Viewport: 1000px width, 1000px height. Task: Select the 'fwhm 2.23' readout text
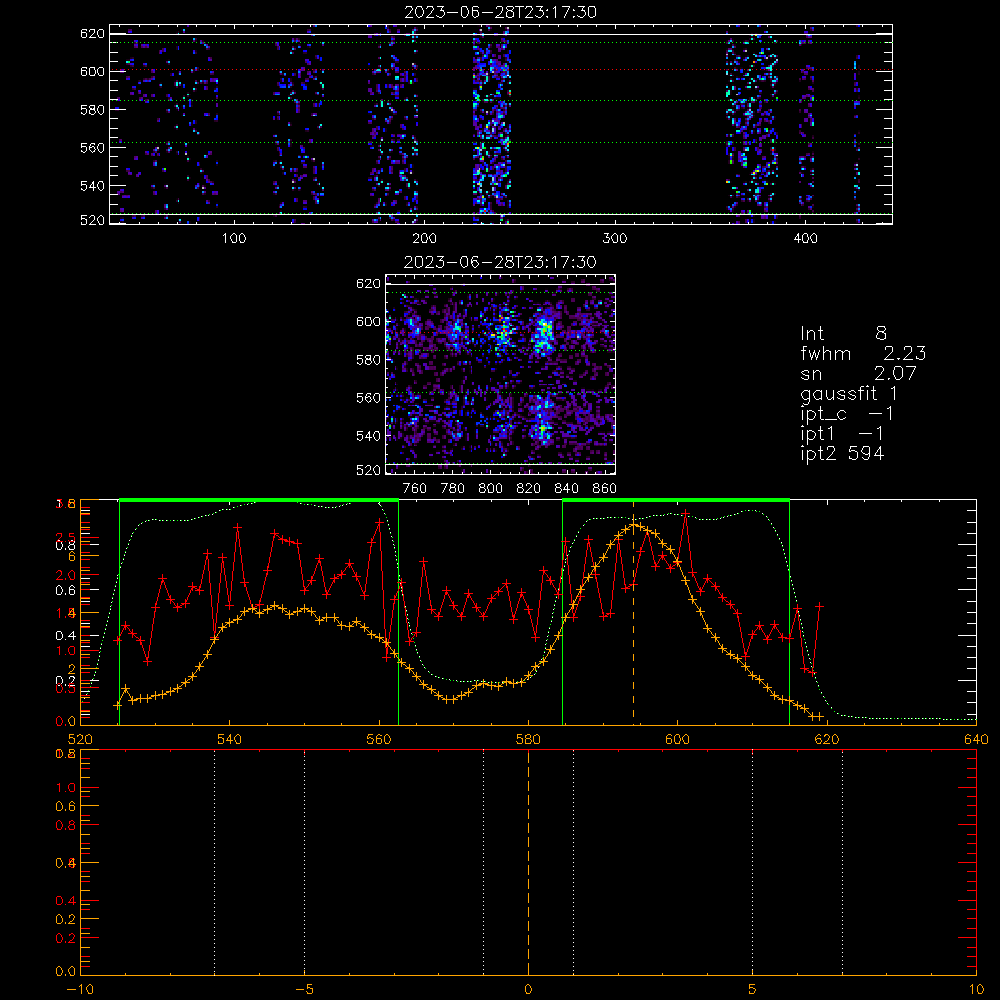(x=863, y=353)
